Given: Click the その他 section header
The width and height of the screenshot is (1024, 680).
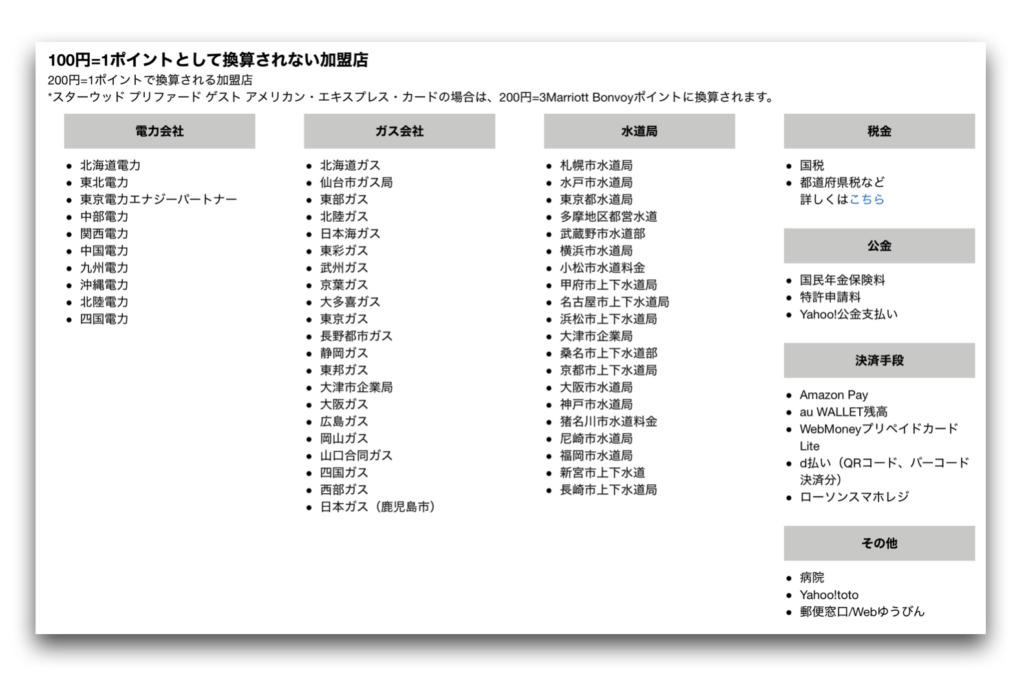Looking at the screenshot, I should click(x=879, y=543).
